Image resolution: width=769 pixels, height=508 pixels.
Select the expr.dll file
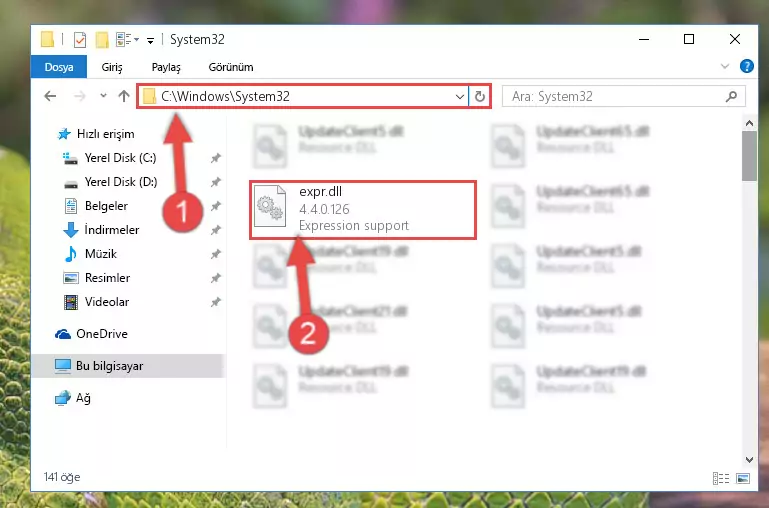(363, 210)
